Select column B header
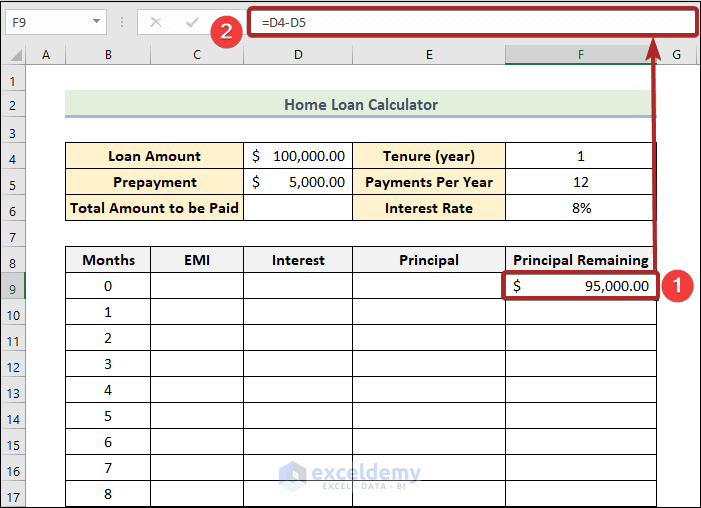 click(x=108, y=55)
